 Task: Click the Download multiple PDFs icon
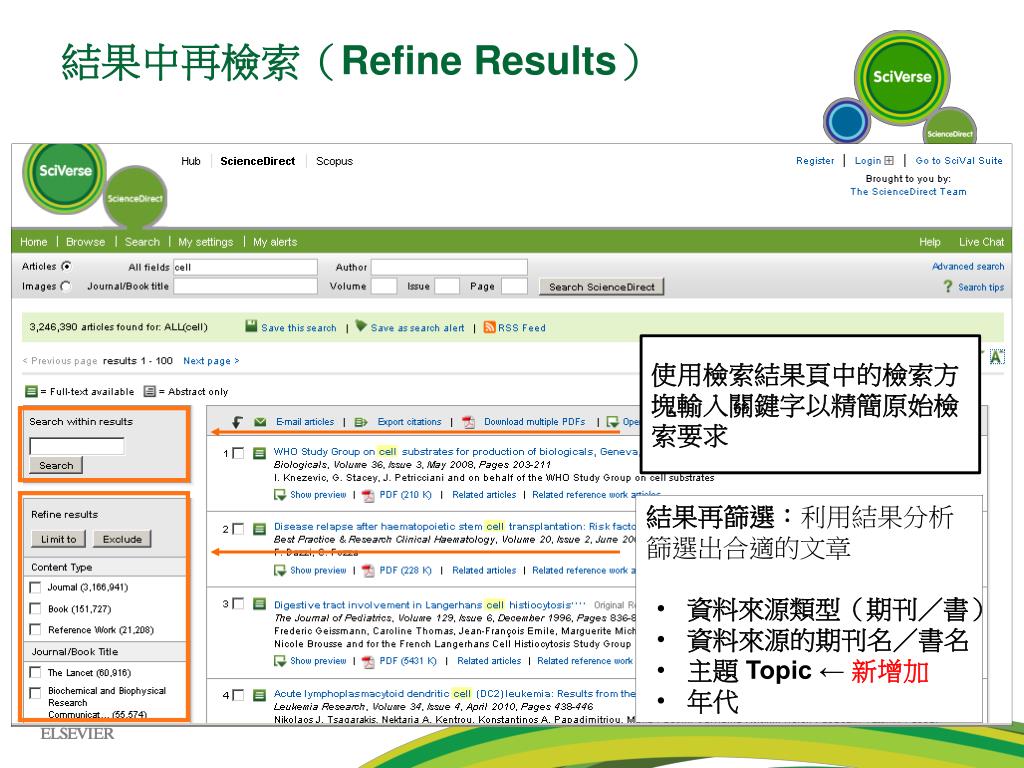468,422
